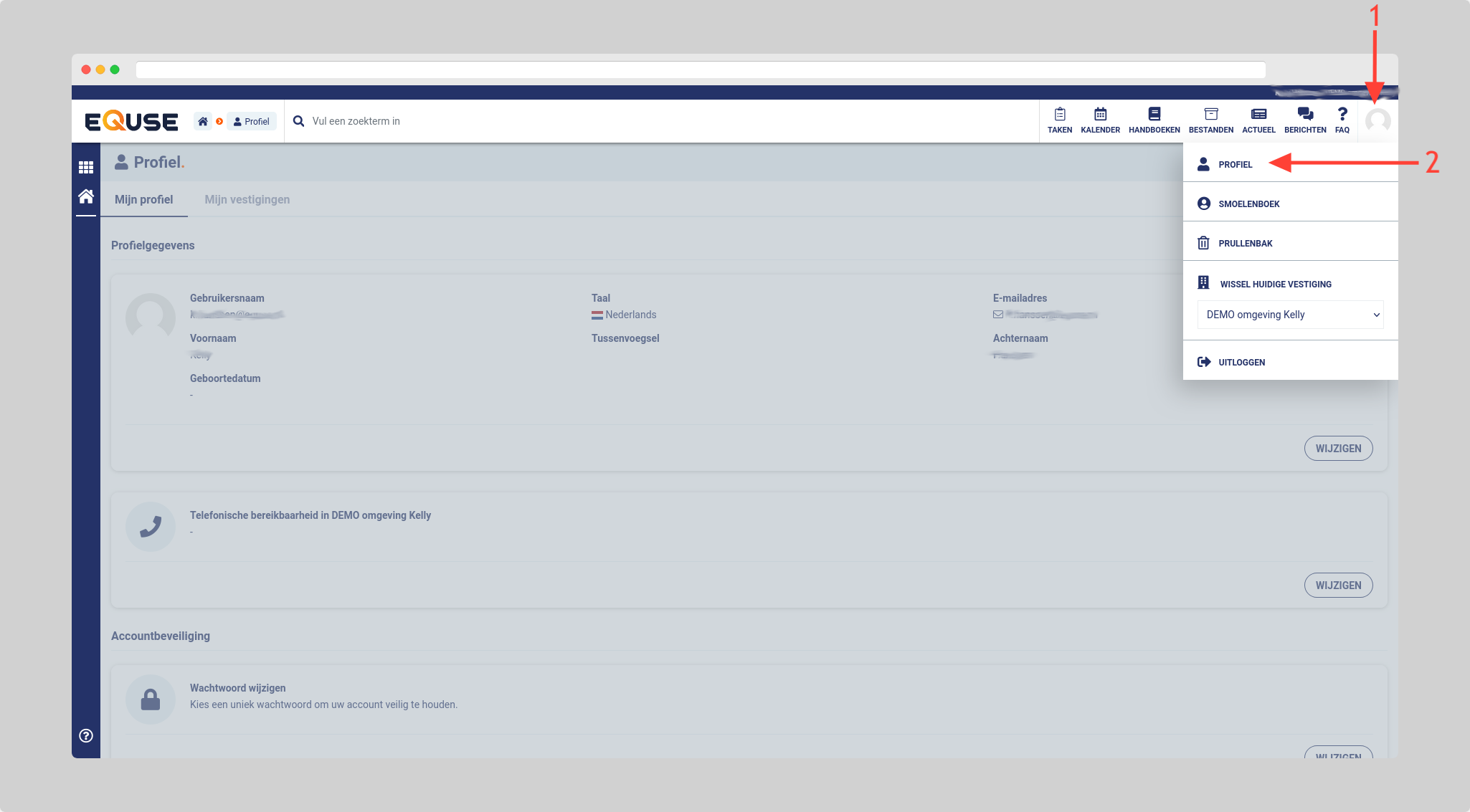Screen dimensions: 1470x812
Task: Click the user avatar in top bar
Action: [x=1377, y=121]
